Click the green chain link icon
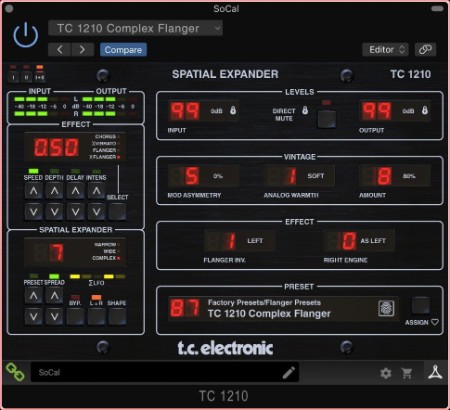Image resolution: width=450 pixels, height=410 pixels. (x=15, y=372)
